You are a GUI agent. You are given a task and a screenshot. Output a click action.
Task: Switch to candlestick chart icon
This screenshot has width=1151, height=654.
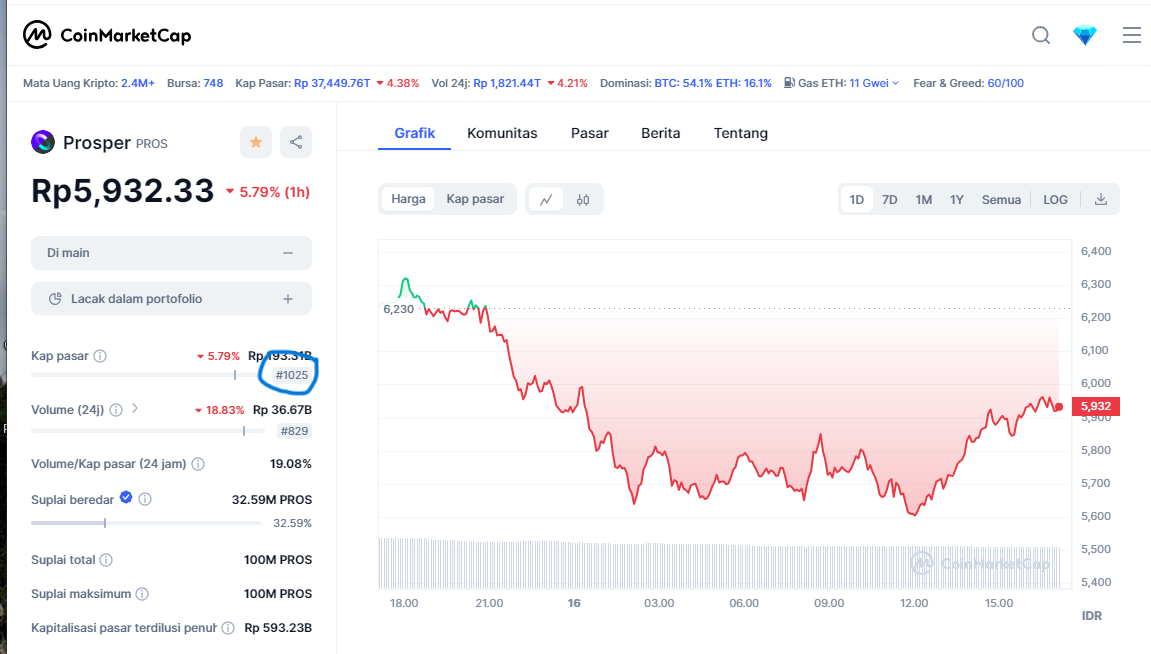[x=583, y=200]
